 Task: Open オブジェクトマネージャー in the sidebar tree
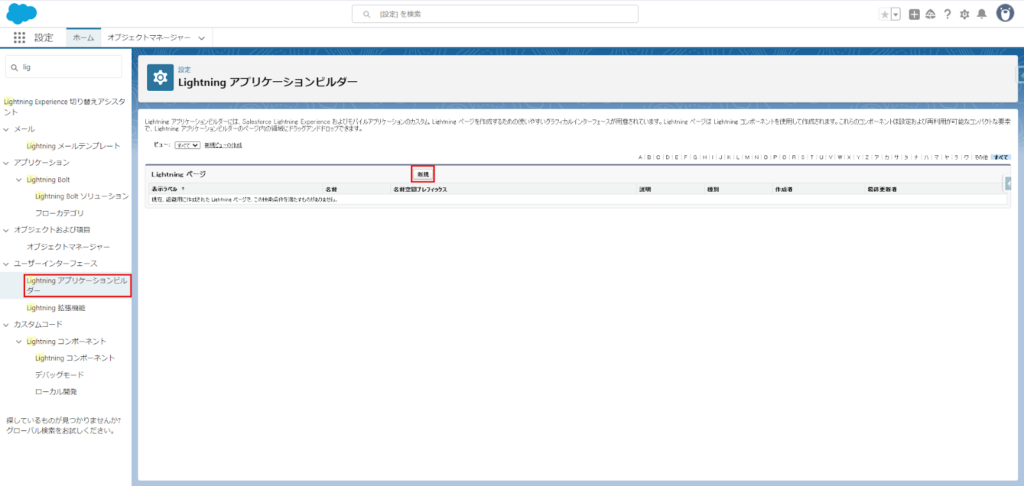[x=68, y=247]
